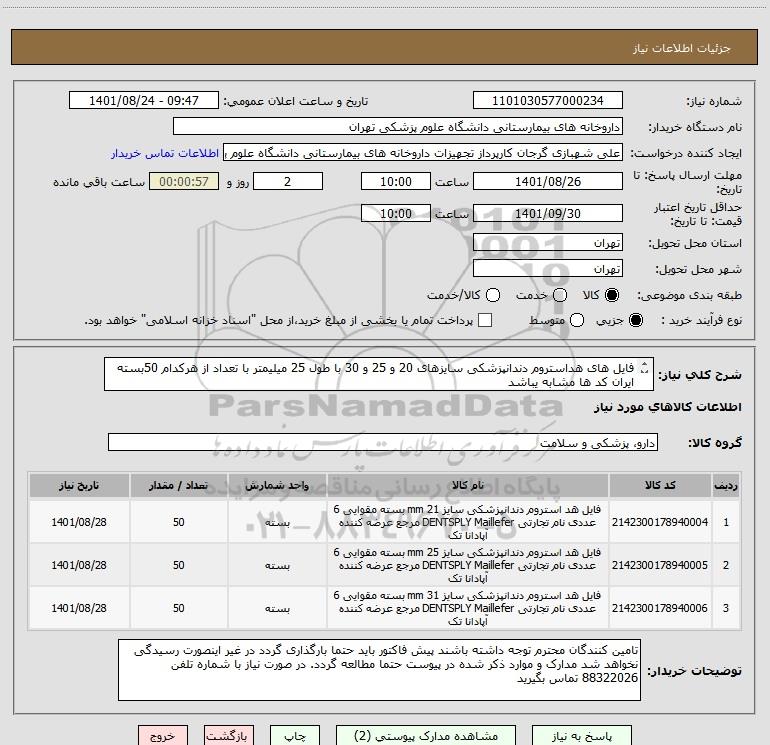Click the request creator field
This screenshot has height=745, width=770.
pos(423,153)
